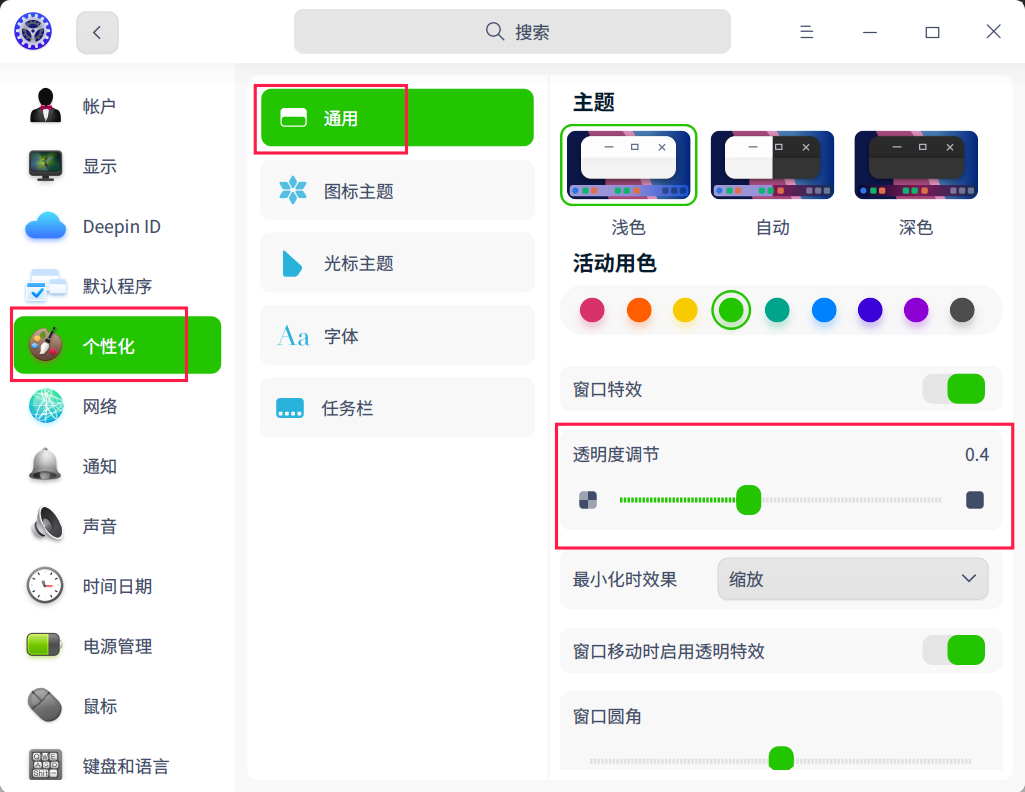
Task: Click the Icon Theme snowflake icon
Action: [x=293, y=190]
